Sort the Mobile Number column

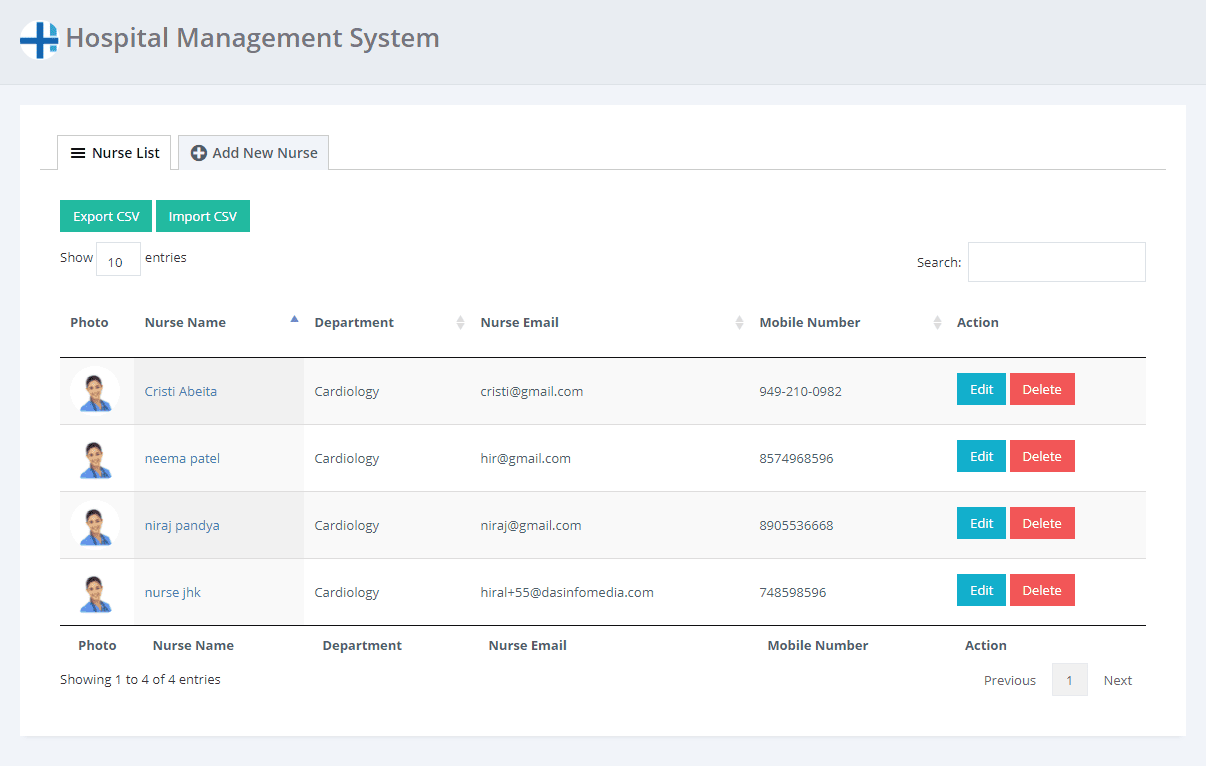[937, 323]
